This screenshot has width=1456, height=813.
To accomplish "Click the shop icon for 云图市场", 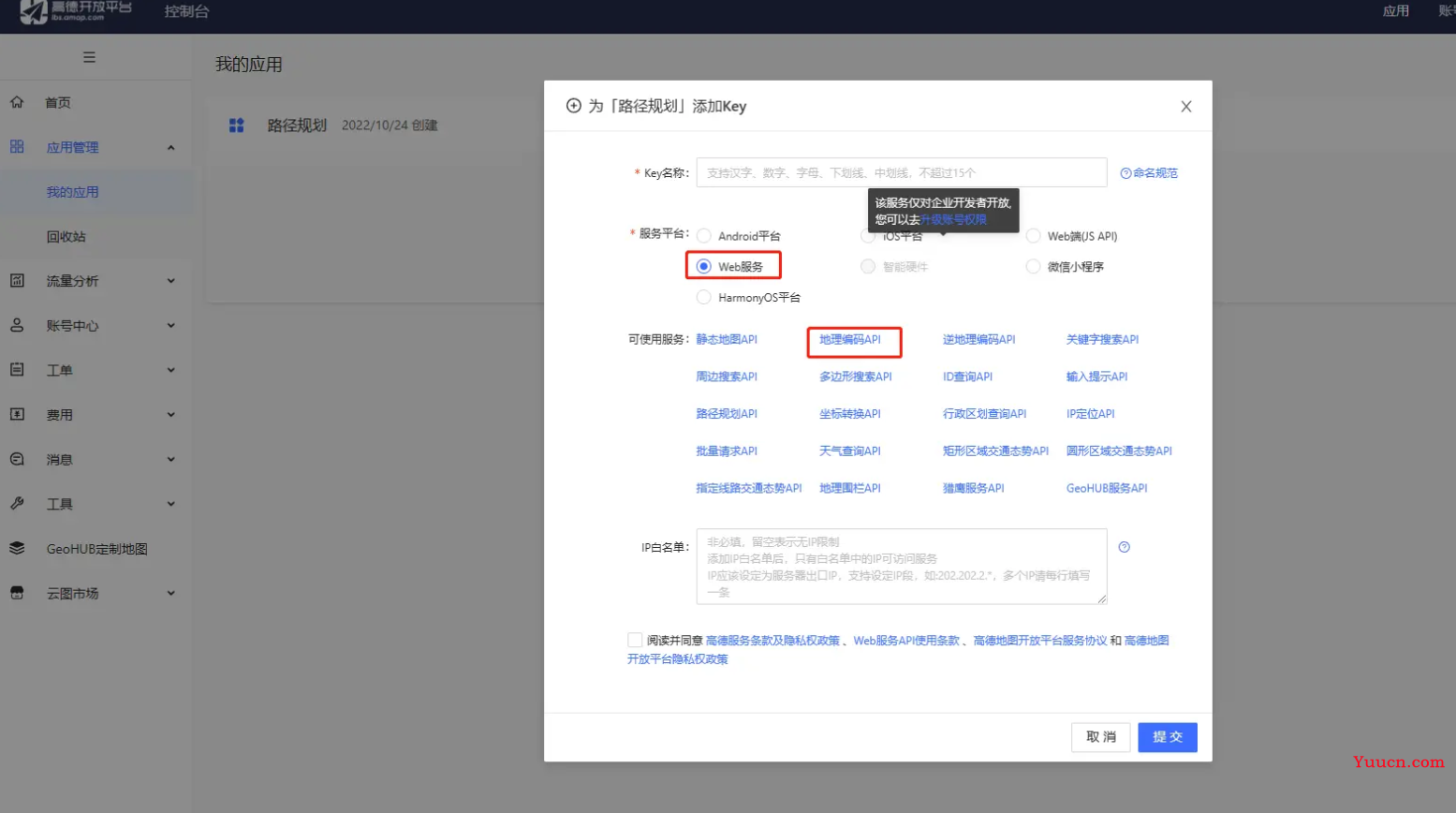I will tap(17, 593).
